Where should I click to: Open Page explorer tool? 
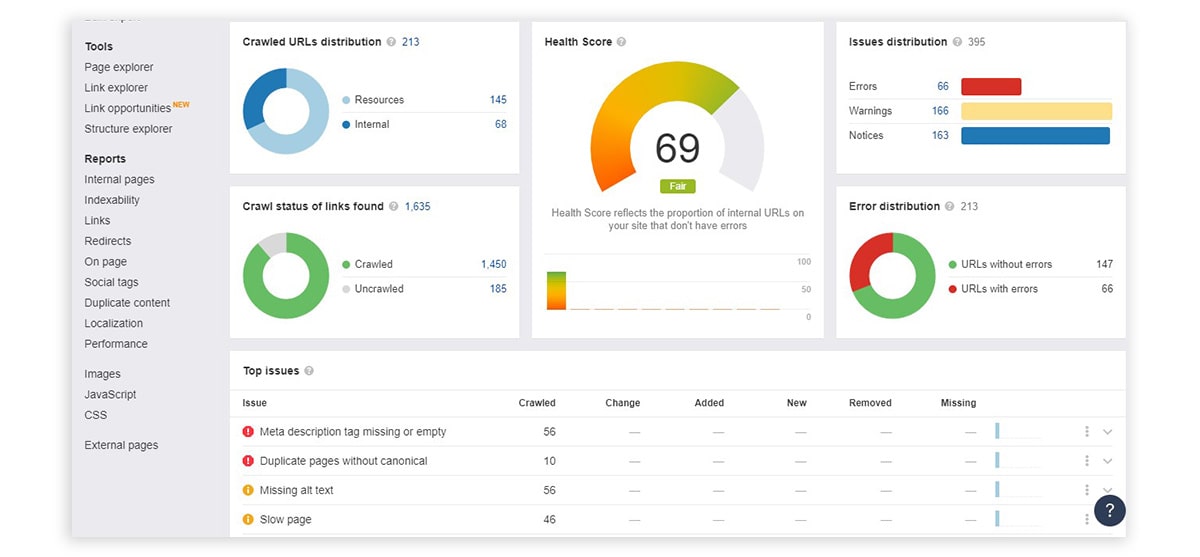tap(119, 67)
